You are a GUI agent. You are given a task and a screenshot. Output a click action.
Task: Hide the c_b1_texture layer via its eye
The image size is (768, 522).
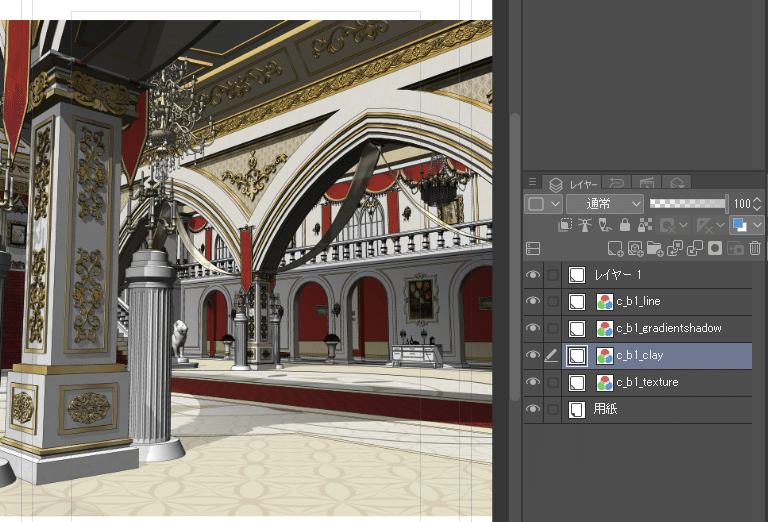click(532, 381)
